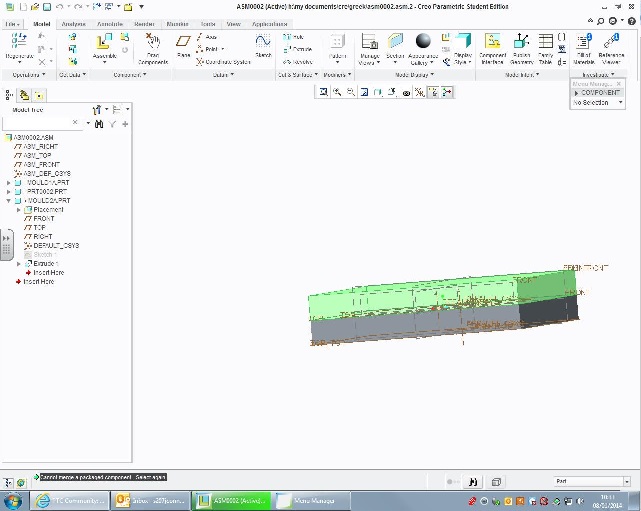Open the Get Data group dropdown
This screenshot has width=641, height=511.
click(x=73, y=75)
